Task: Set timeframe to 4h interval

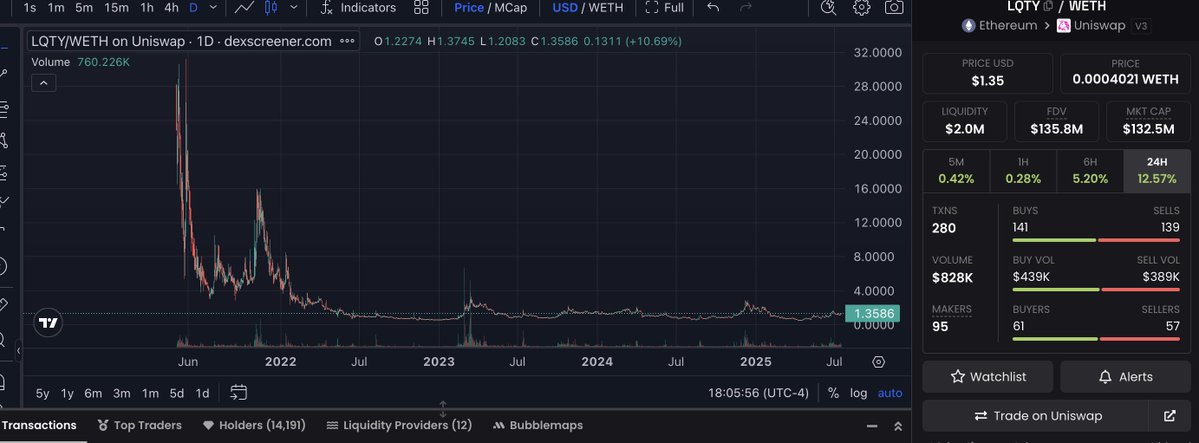Action: coord(171,8)
